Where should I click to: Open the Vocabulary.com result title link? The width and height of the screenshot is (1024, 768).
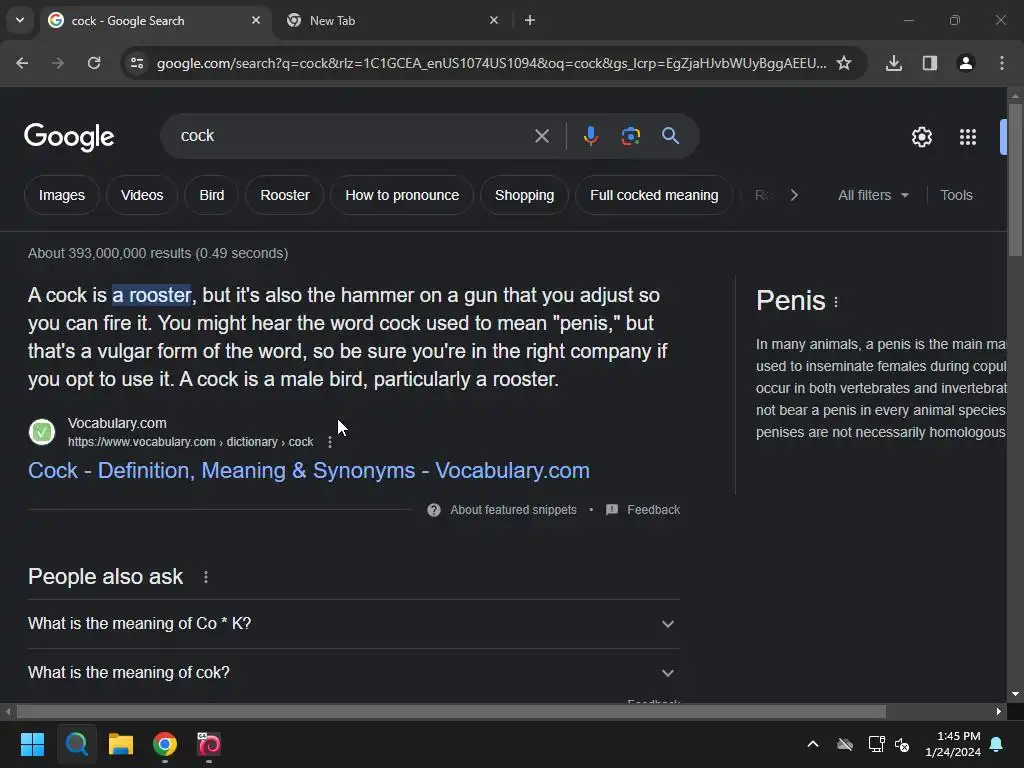309,471
